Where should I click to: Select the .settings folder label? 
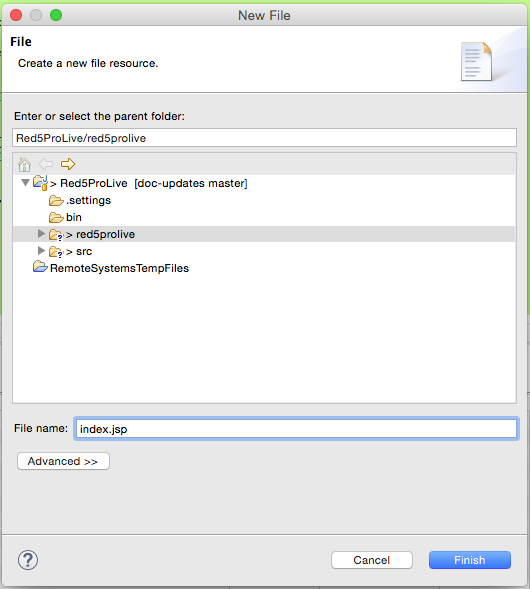coord(88,201)
